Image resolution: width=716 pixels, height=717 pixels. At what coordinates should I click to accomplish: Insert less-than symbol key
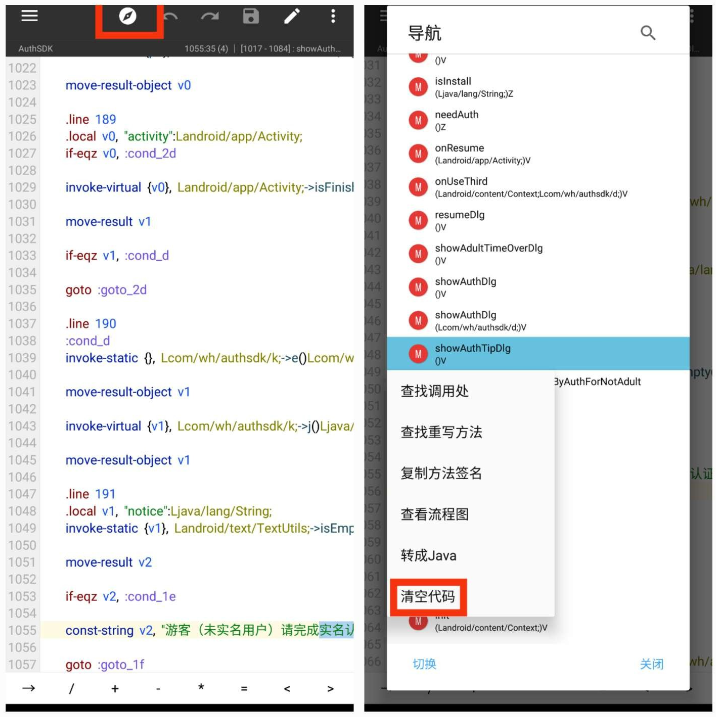(x=287, y=689)
